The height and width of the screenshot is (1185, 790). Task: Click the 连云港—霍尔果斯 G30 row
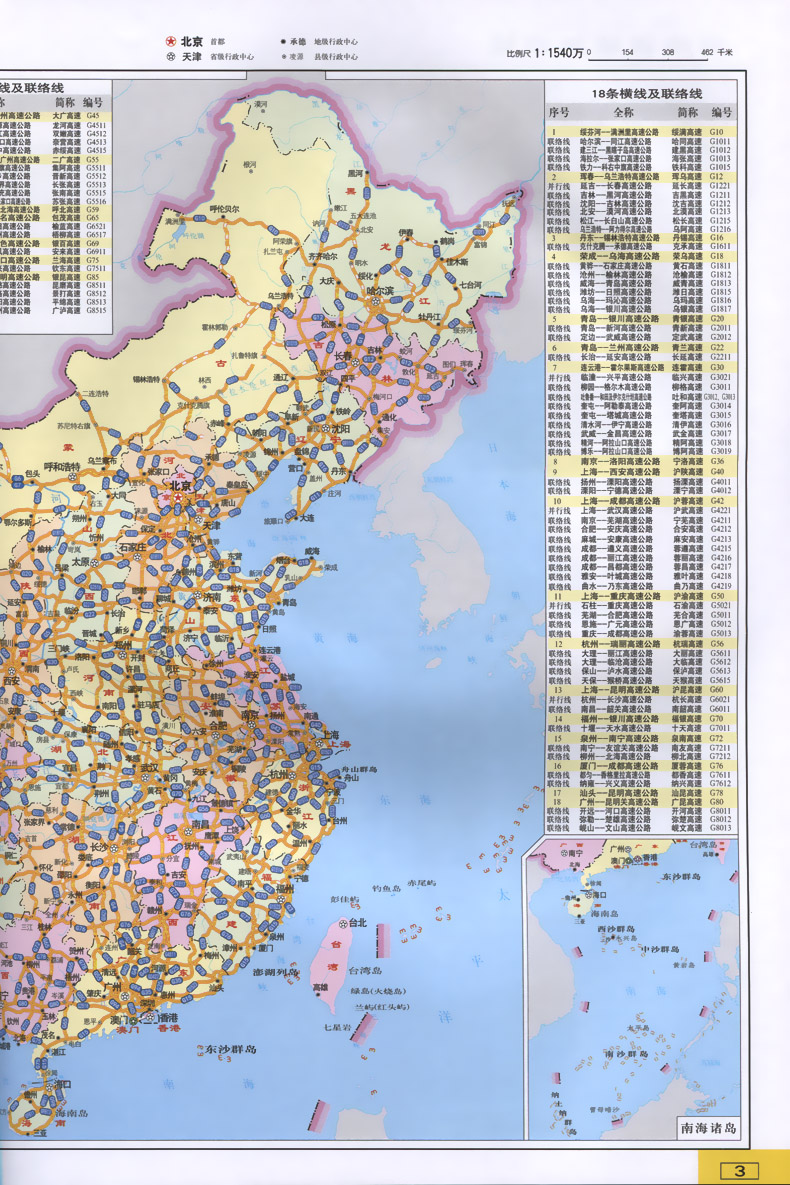[x=640, y=368]
